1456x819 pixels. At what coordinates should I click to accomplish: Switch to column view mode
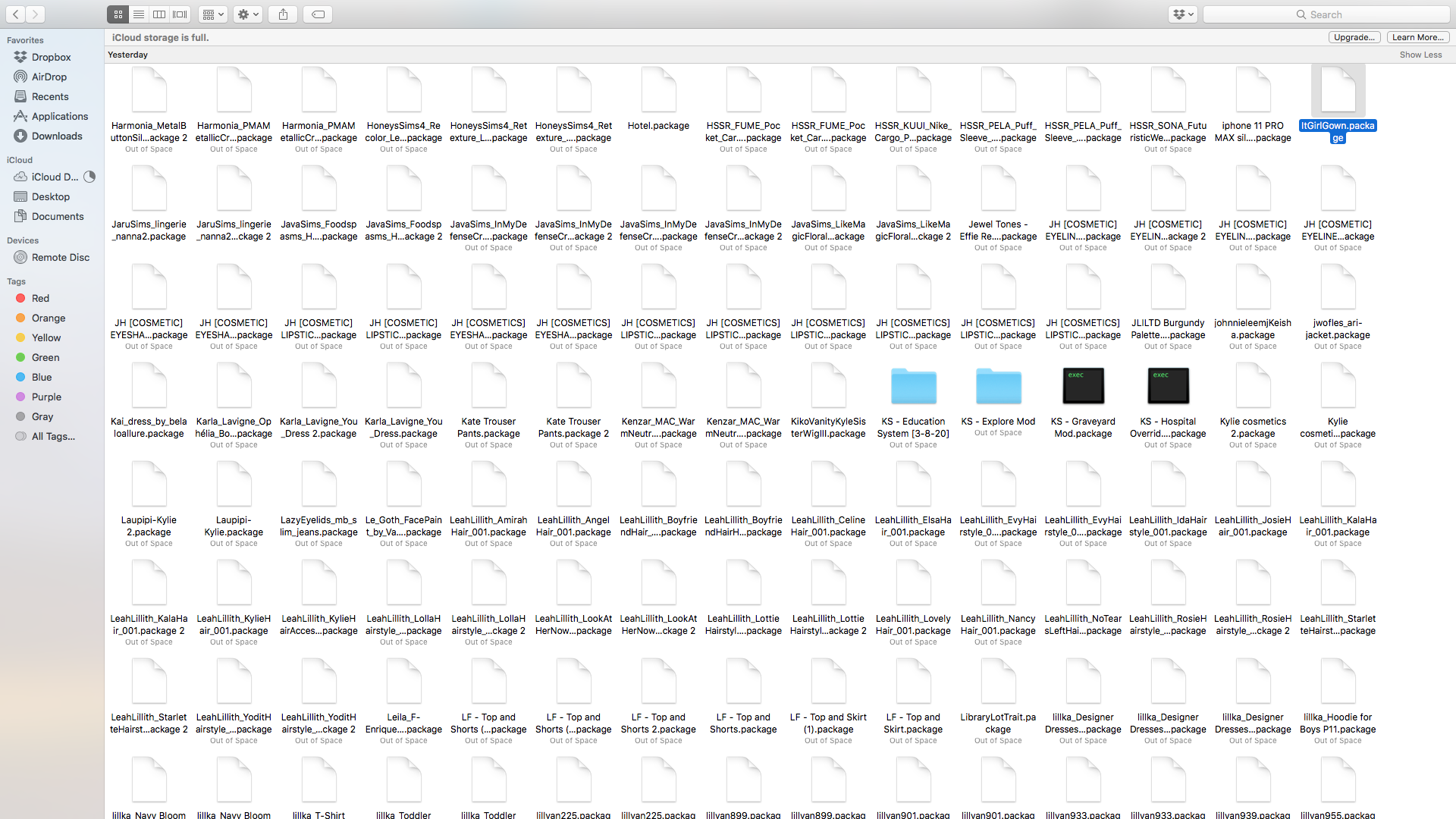(x=159, y=14)
